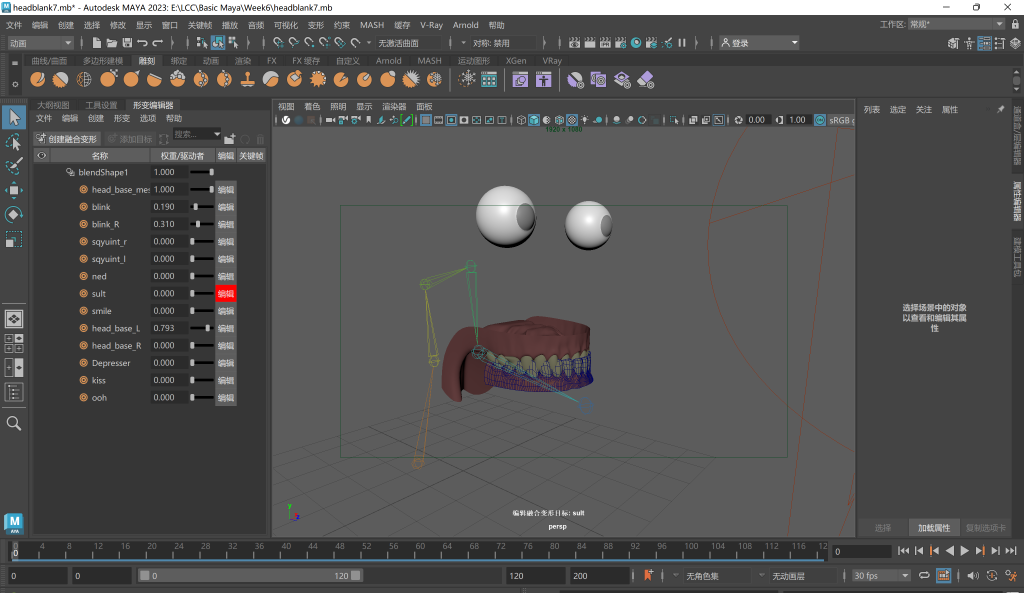The height and width of the screenshot is (593, 1024).
Task: Switch to the 多边形建模 shelf tab
Action: click(x=103, y=61)
